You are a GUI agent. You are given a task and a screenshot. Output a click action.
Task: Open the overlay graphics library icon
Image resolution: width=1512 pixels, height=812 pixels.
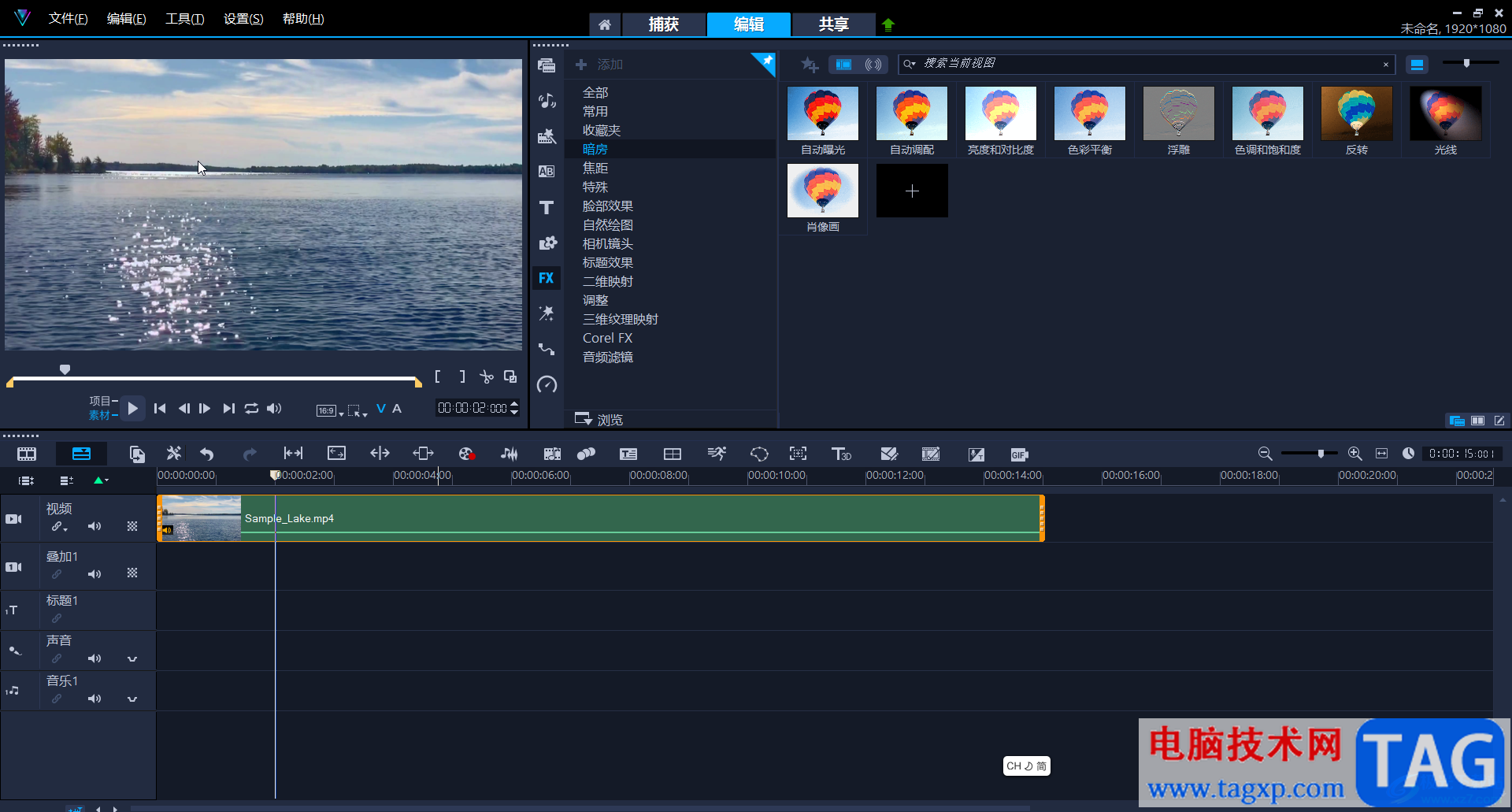(547, 243)
